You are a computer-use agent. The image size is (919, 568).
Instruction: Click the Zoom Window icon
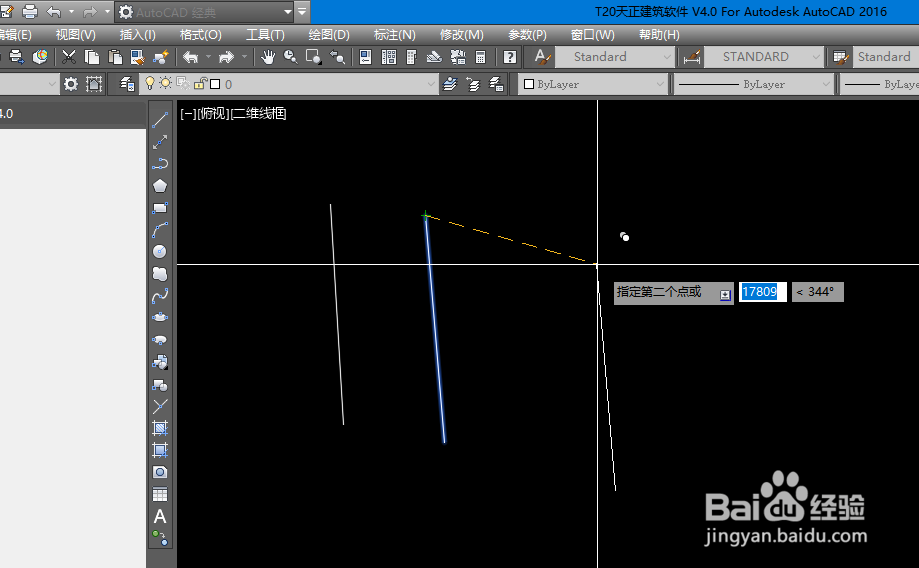click(314, 57)
